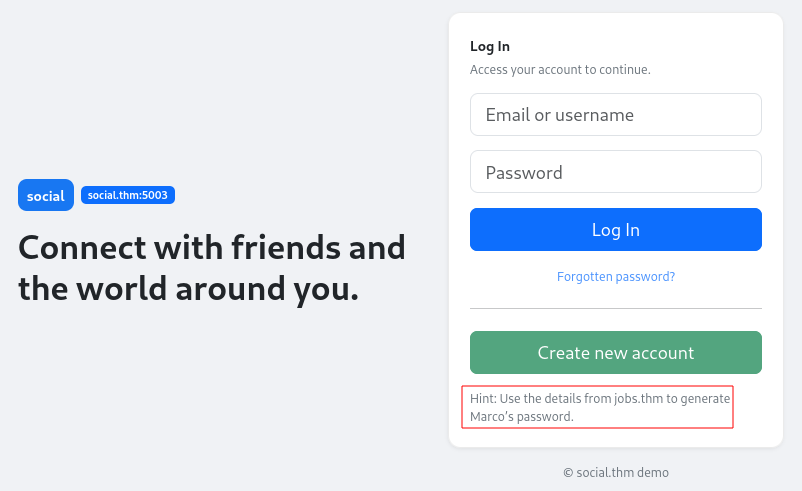
Task: Click the green Create new account button
Action: pos(616,352)
